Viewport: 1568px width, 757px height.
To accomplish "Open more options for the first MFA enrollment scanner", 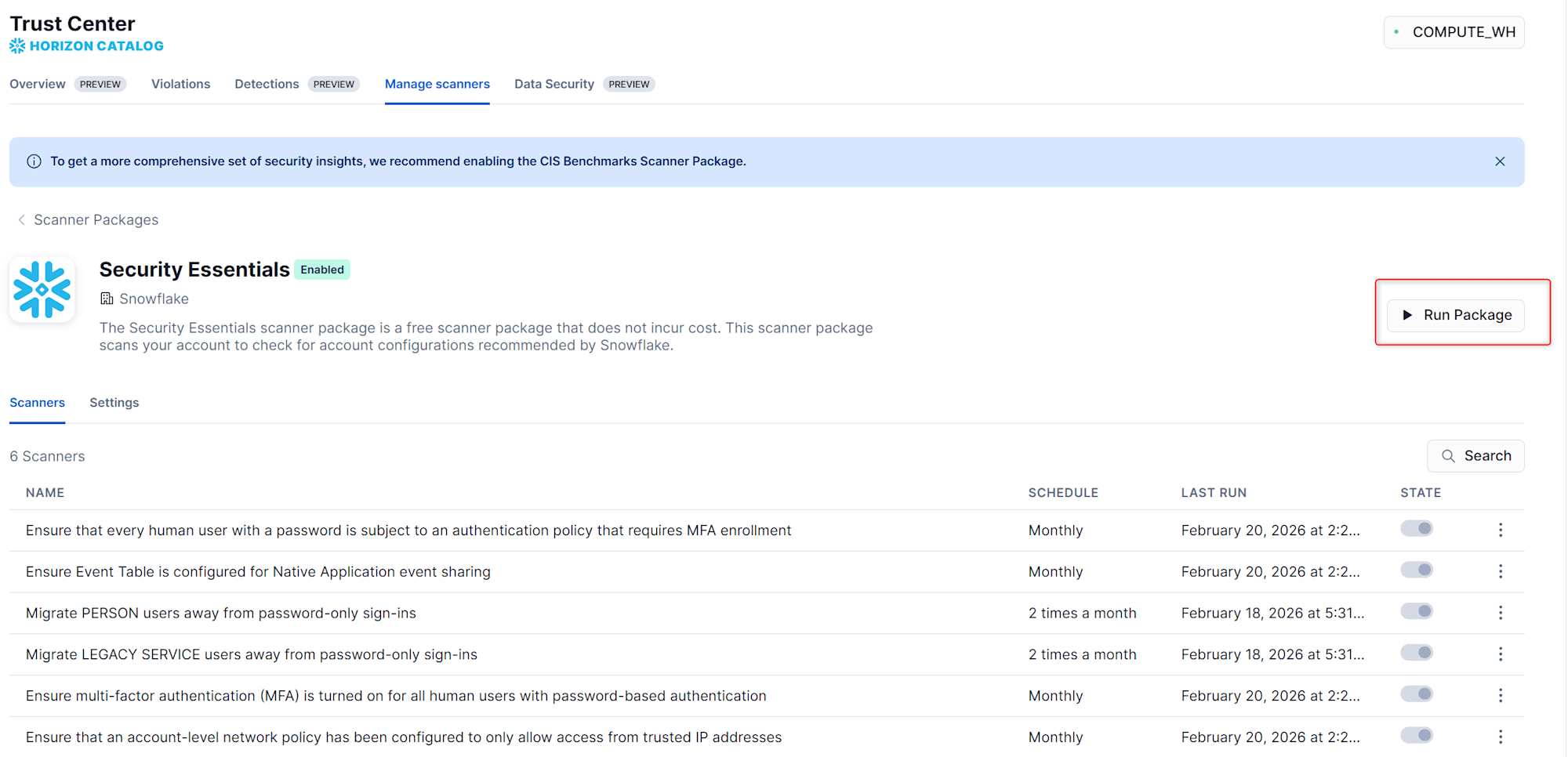I will pos(1500,531).
